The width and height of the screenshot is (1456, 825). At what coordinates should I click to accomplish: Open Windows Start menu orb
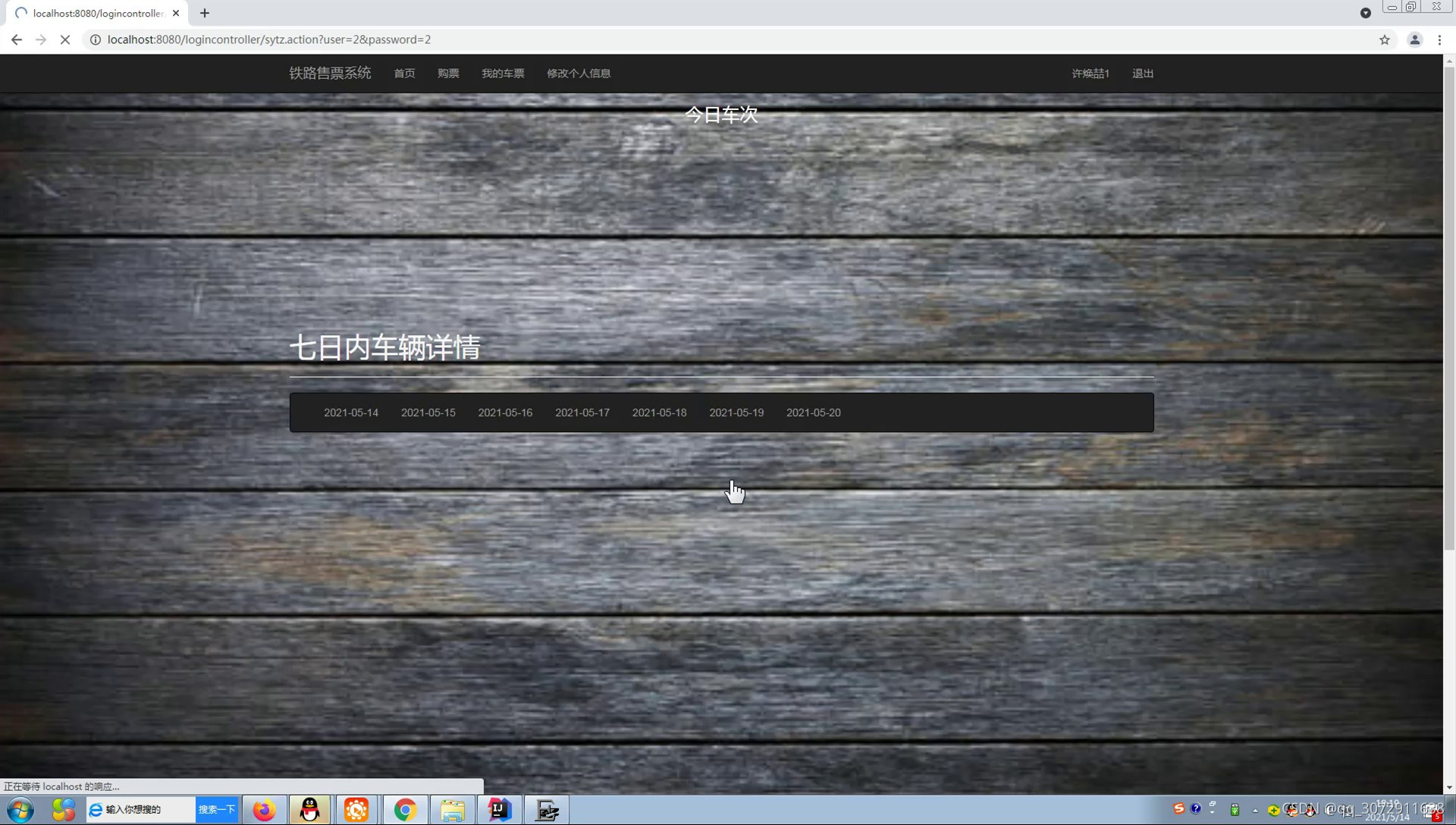click(x=20, y=810)
